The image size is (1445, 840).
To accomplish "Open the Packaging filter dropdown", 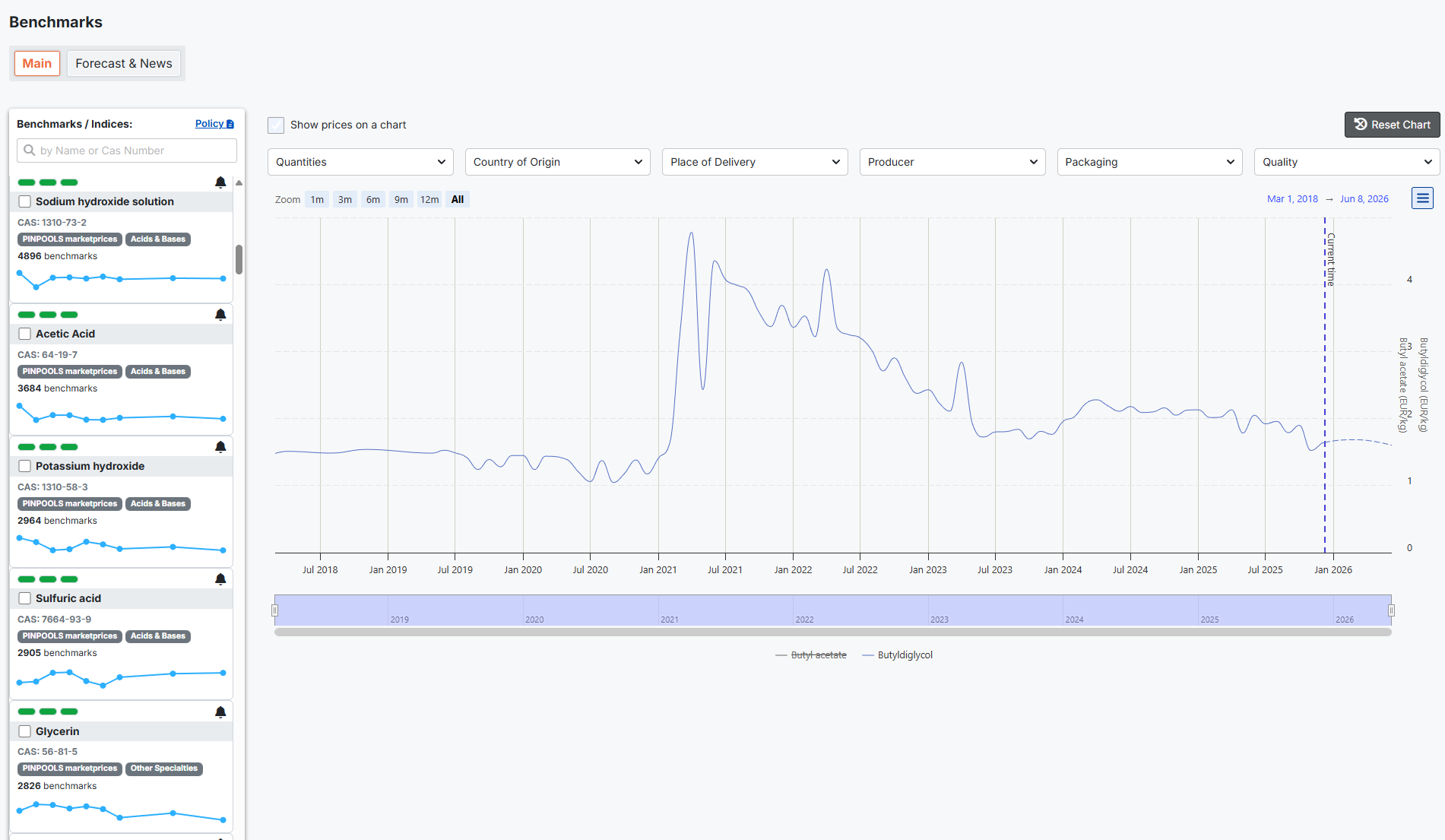I will [1149, 162].
